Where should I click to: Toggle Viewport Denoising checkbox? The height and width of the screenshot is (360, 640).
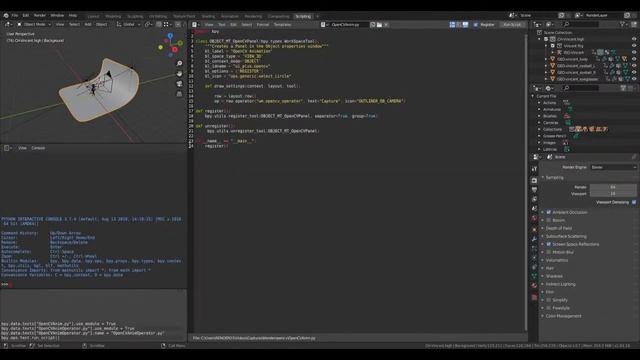click(634, 202)
